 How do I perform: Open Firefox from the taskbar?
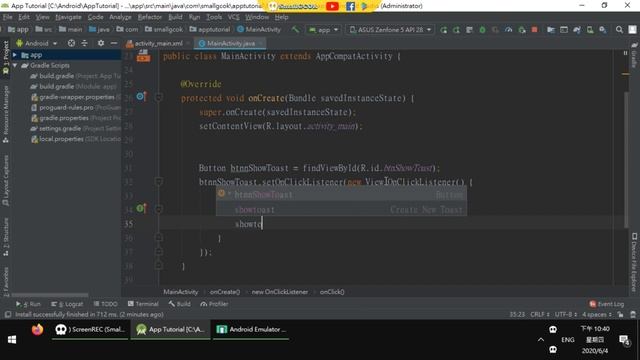[x=38, y=329]
